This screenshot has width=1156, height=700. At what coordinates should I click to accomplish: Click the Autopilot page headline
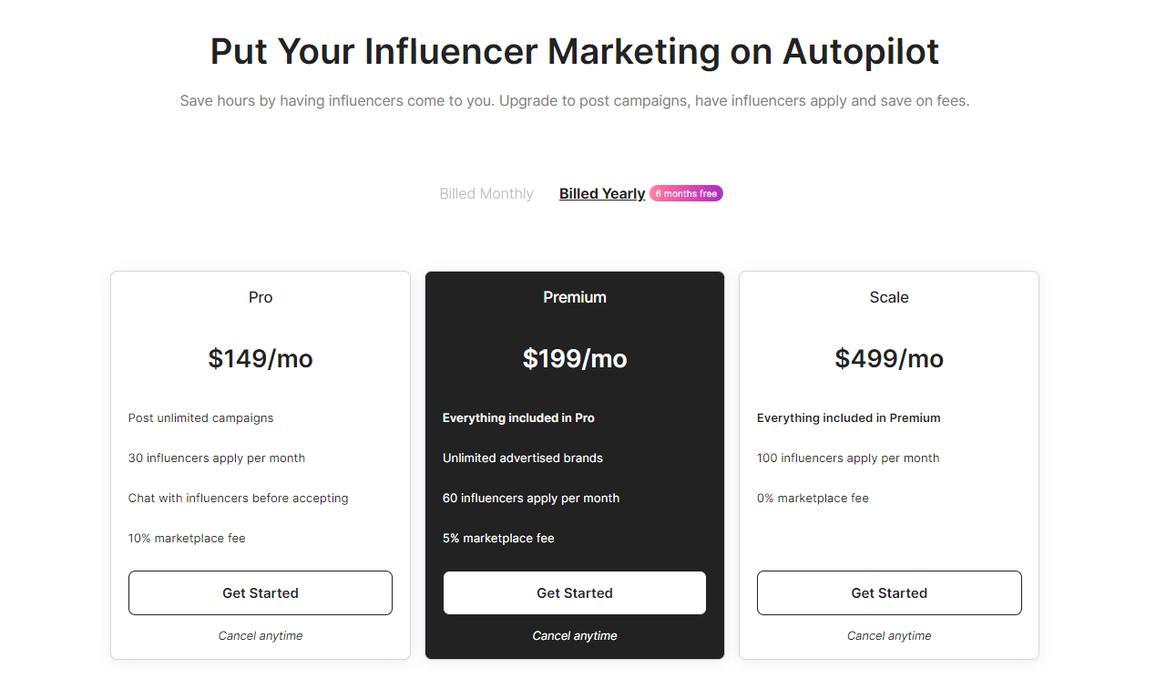pyautogui.click(x=574, y=51)
